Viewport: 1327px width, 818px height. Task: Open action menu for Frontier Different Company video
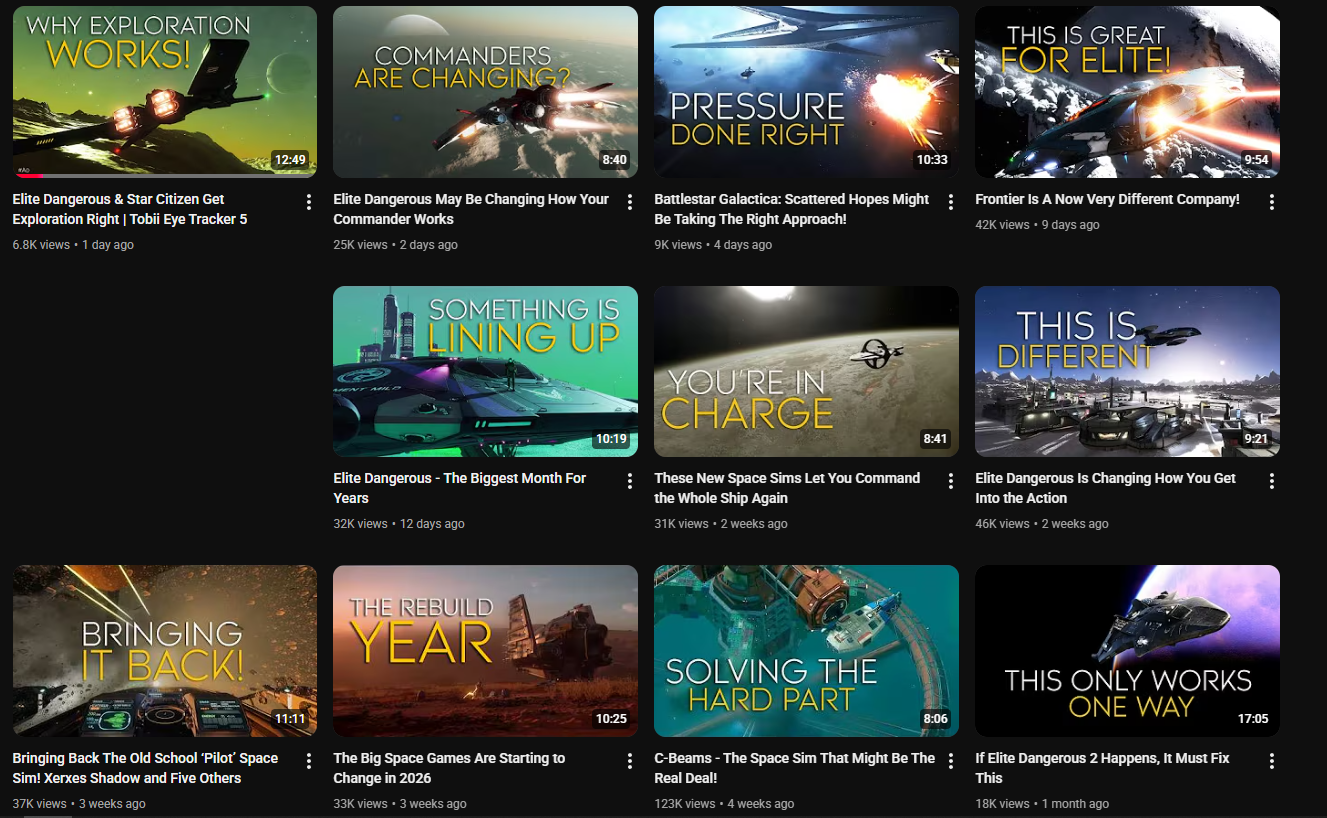click(x=1272, y=202)
